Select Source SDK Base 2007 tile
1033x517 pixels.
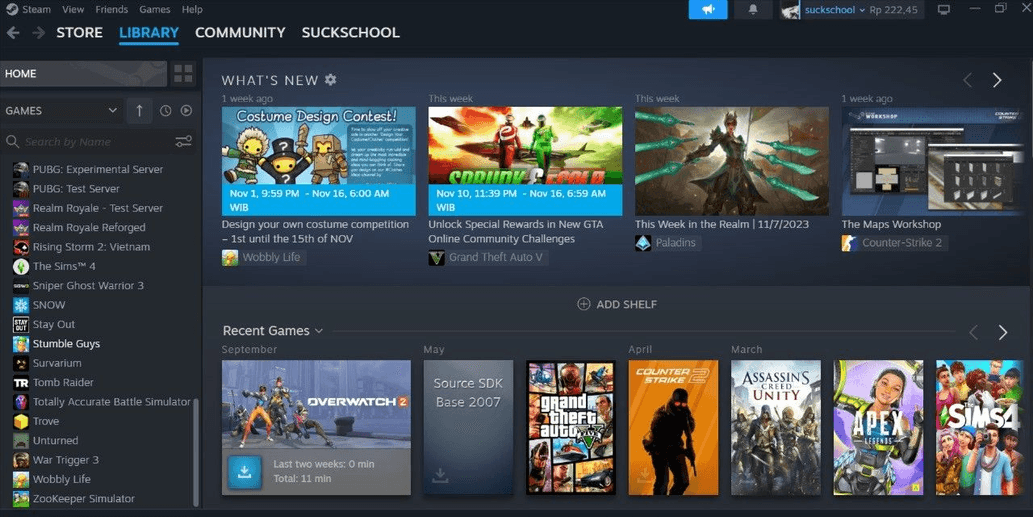[468, 427]
